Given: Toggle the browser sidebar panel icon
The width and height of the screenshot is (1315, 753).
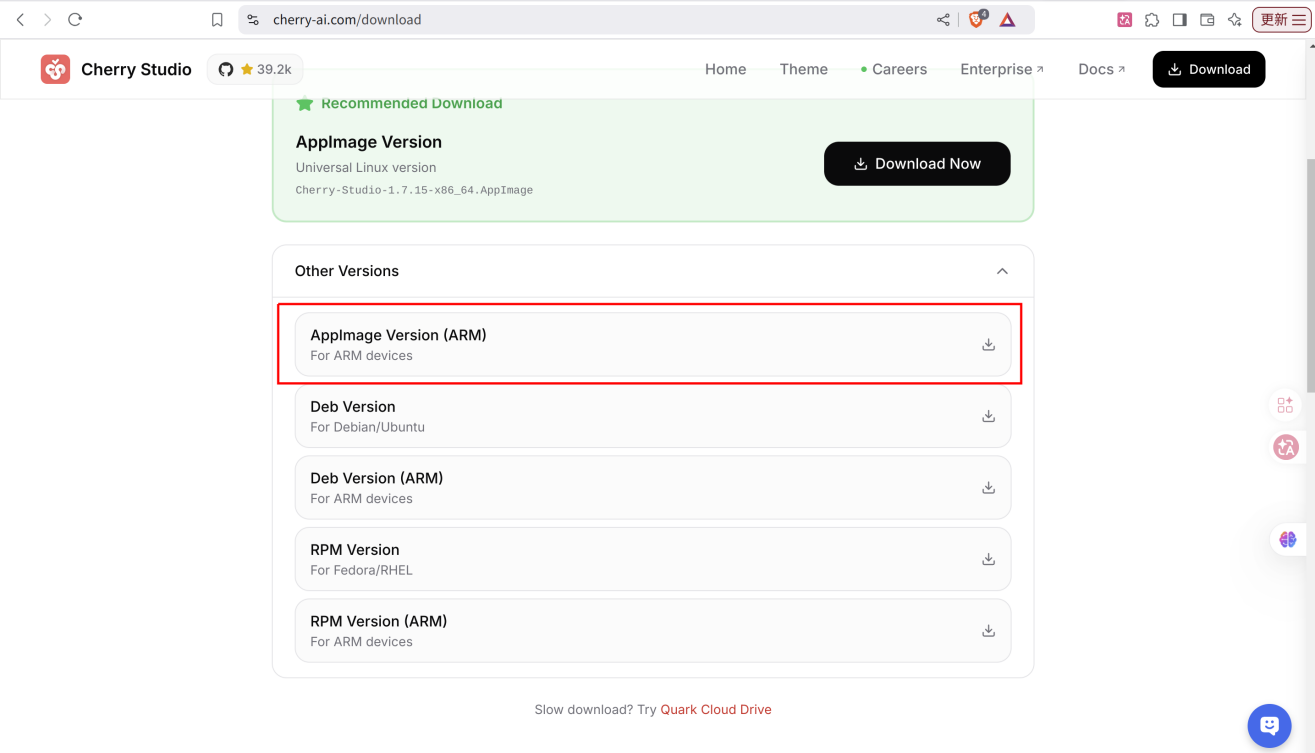Looking at the screenshot, I should coord(1180,19).
